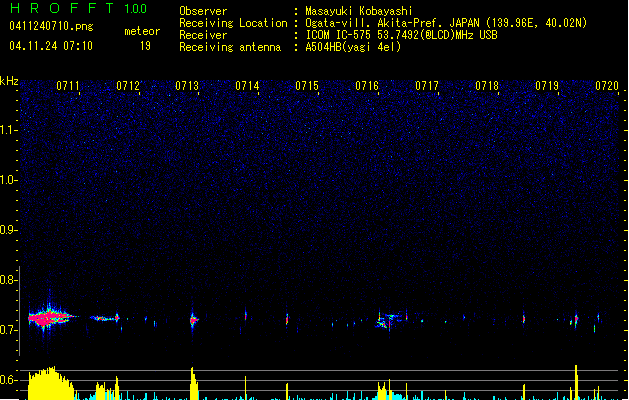Screen dimensions: 629x400
Task: Click the 0719 time marker
Action: point(547,86)
